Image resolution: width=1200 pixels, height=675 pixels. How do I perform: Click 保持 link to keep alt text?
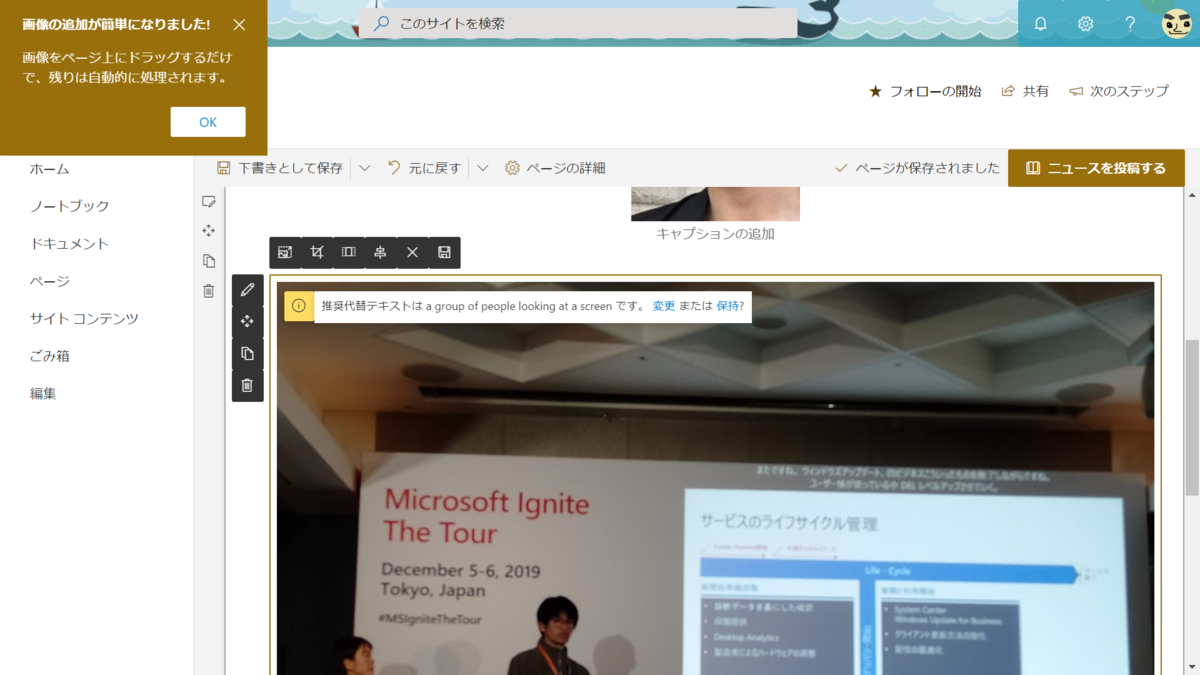point(727,306)
